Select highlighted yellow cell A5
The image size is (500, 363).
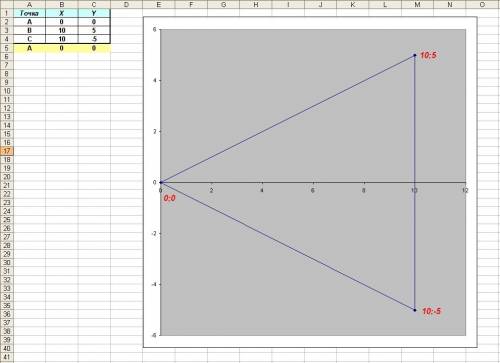[29, 48]
